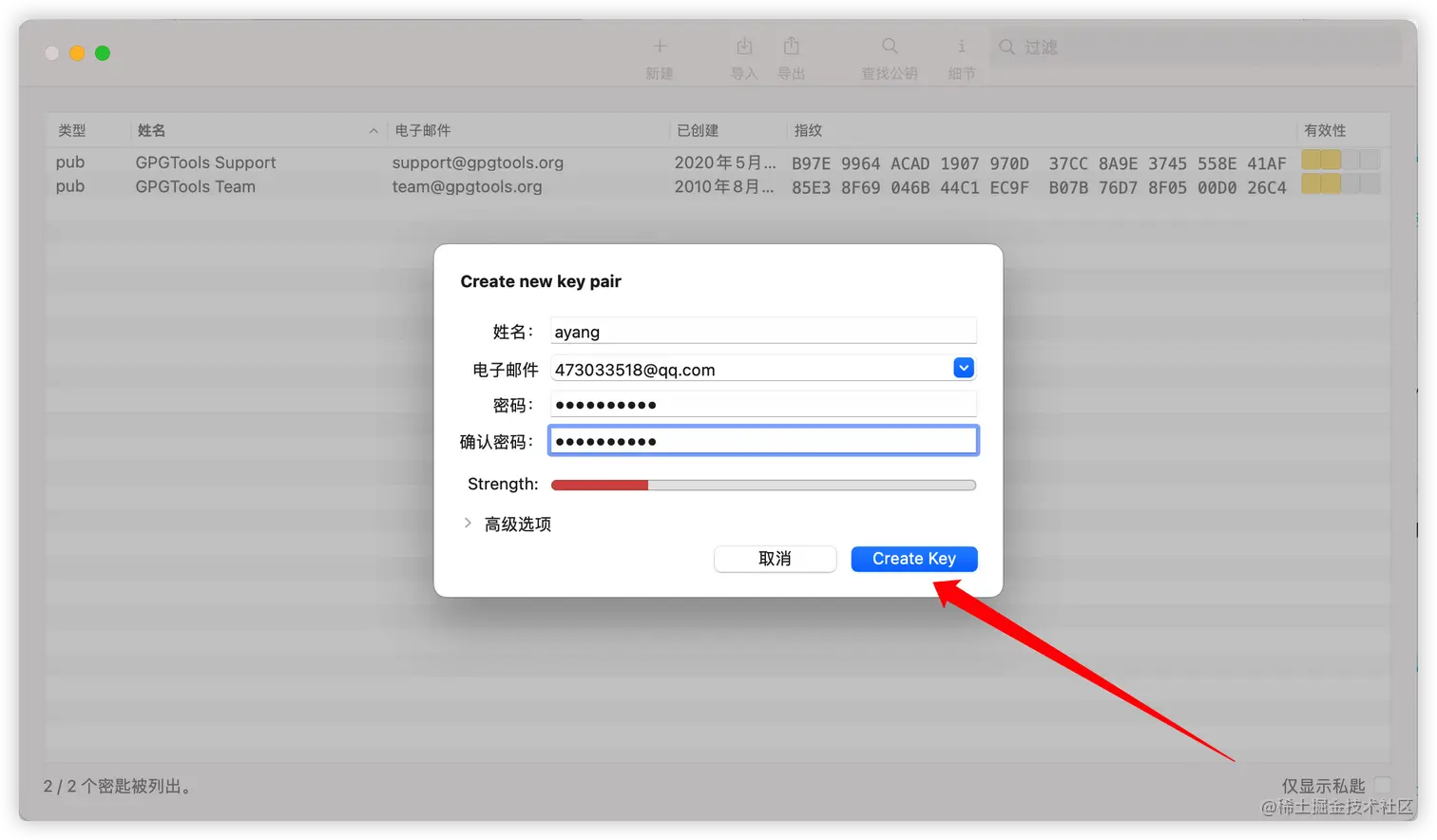Sort by the 姓名 column header
Screen dimensions: 1437x840
(151, 130)
